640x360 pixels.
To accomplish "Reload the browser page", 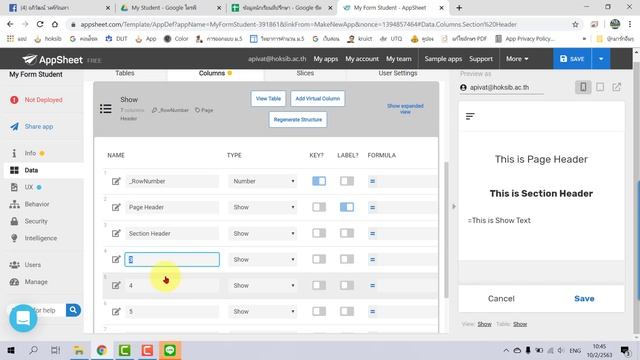I will pos(40,24).
